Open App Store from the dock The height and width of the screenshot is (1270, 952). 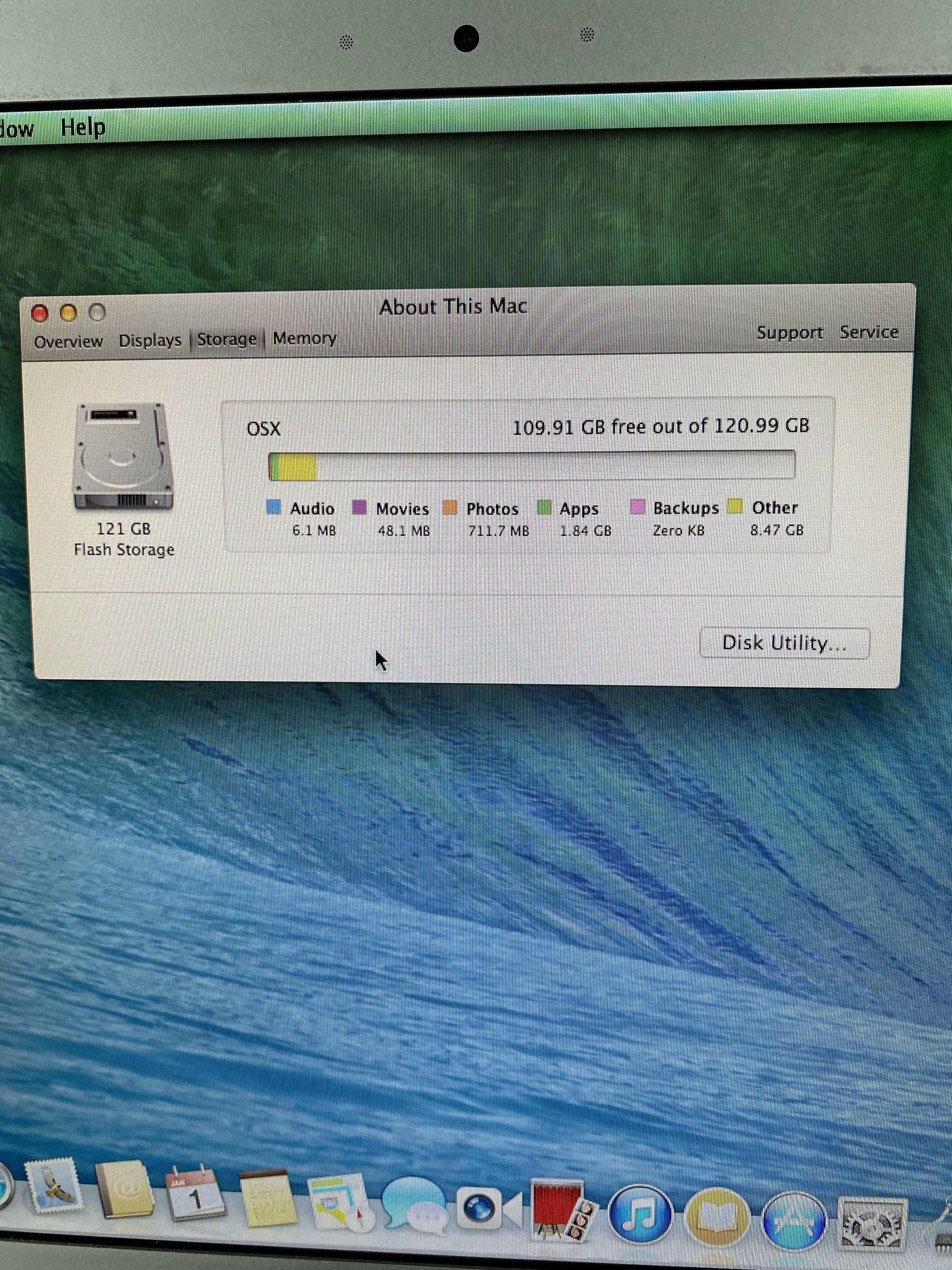pos(794,1222)
